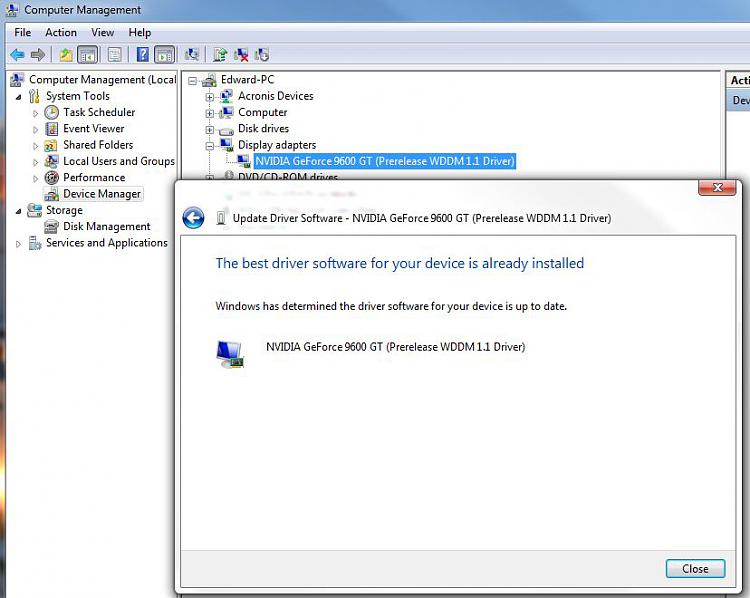Image resolution: width=750 pixels, height=598 pixels.
Task: Click the Back arrow in the toolbar
Action: tap(17, 55)
